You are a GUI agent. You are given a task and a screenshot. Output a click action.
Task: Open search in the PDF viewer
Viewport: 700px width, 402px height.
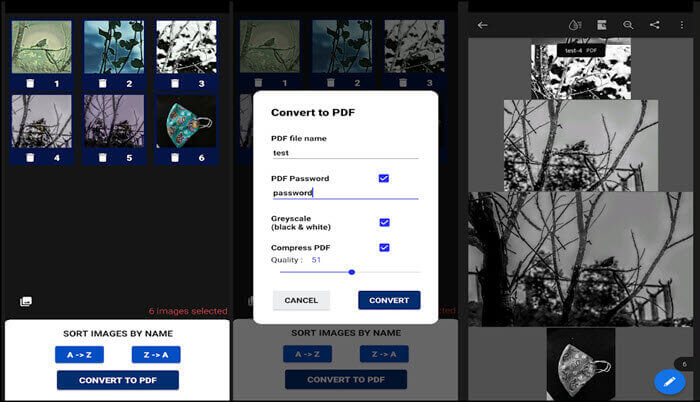628,25
